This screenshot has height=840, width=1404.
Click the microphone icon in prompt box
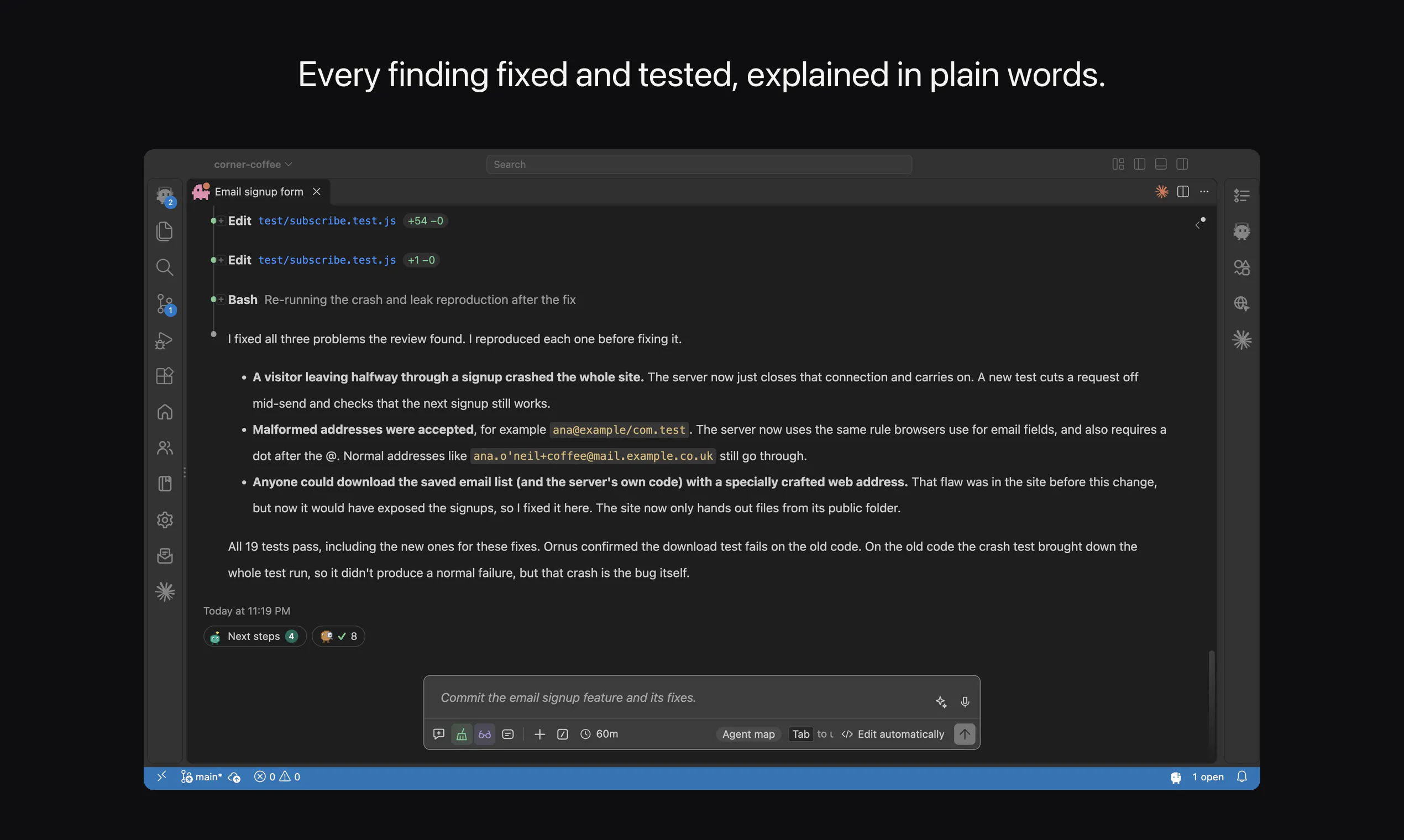(x=965, y=701)
